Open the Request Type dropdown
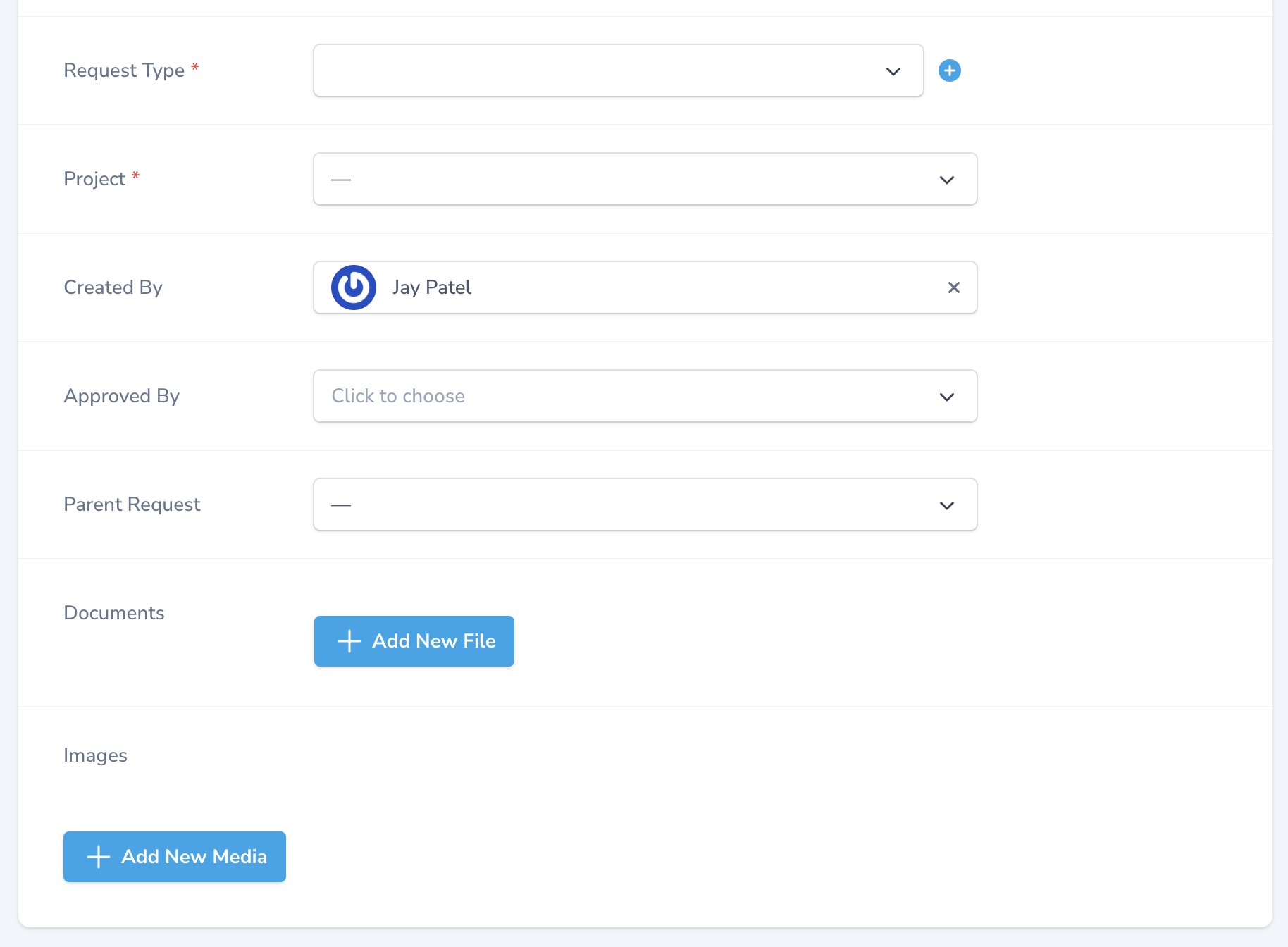1288x947 pixels. [618, 70]
